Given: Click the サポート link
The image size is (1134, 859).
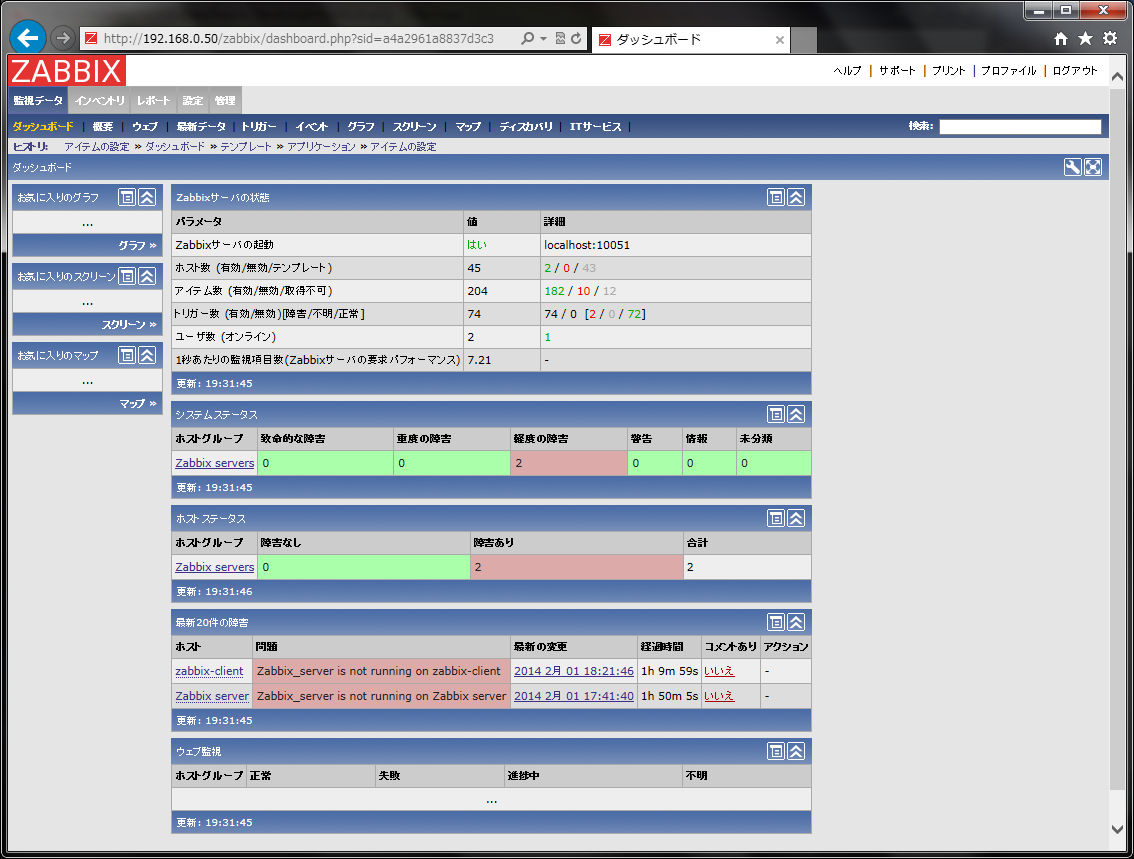Looking at the screenshot, I should (897, 71).
